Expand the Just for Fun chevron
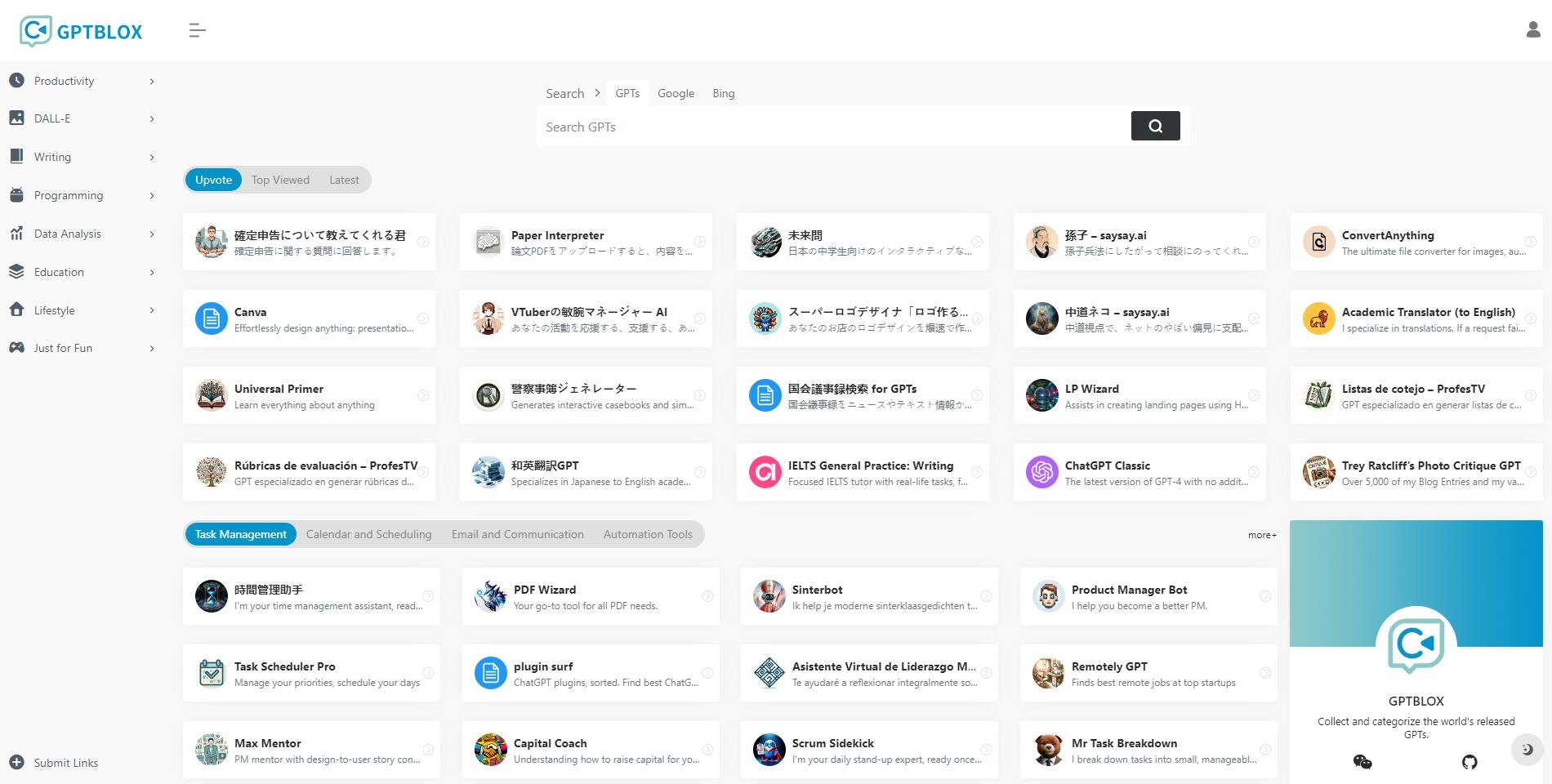This screenshot has height=784, width=1552. (x=152, y=348)
